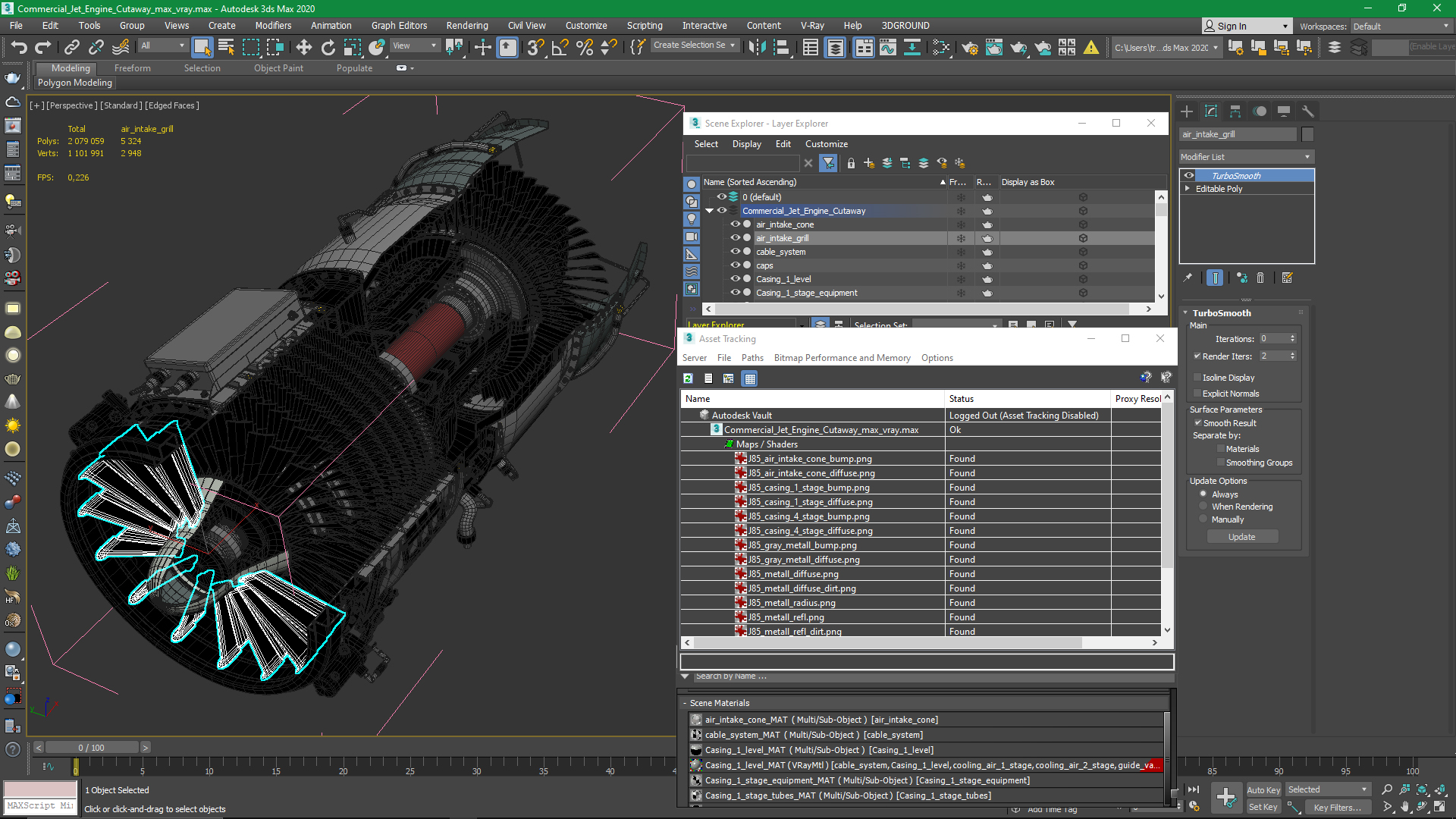The height and width of the screenshot is (819, 1456).
Task: Open the Curve Editor icon
Action: pyautogui.click(x=888, y=47)
